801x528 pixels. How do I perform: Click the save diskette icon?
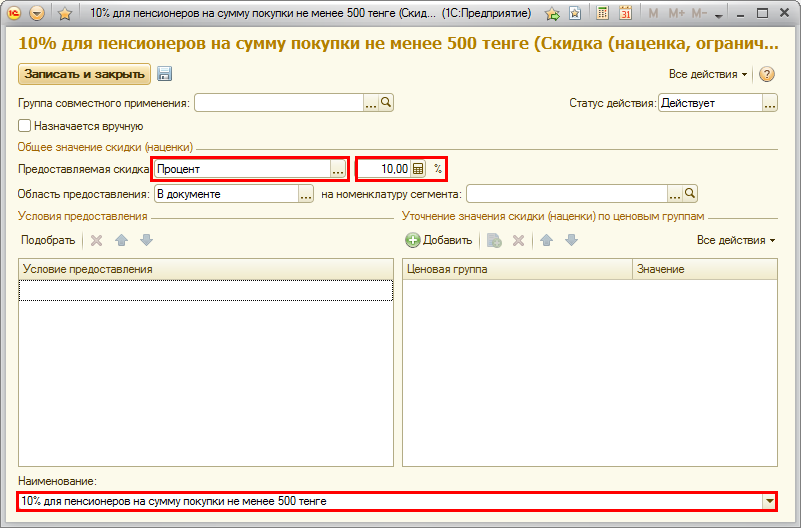165,74
